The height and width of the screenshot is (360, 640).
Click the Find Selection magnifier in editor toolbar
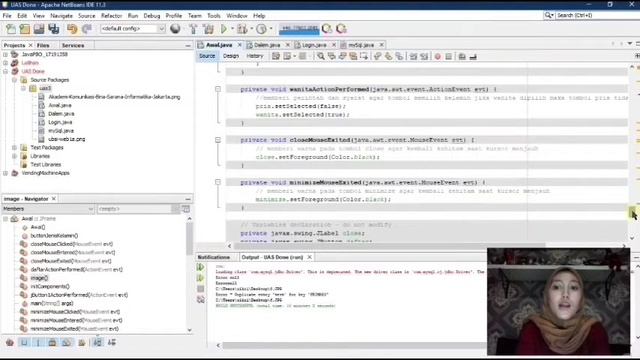[x=321, y=56]
